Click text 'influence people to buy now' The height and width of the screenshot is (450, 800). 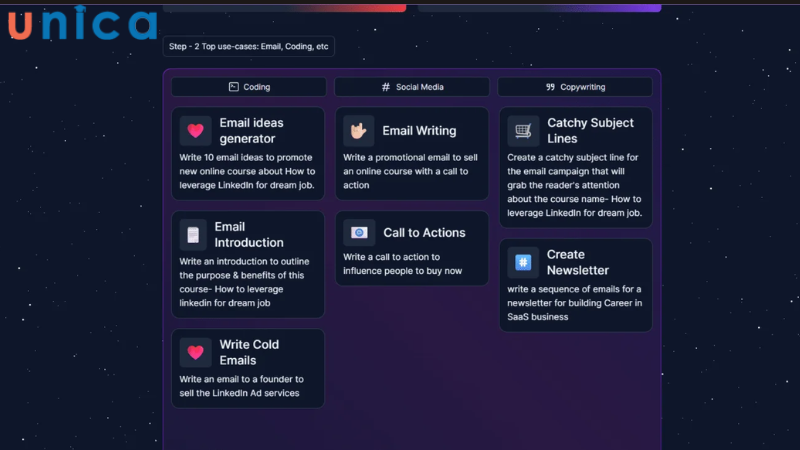pyautogui.click(x=403, y=271)
